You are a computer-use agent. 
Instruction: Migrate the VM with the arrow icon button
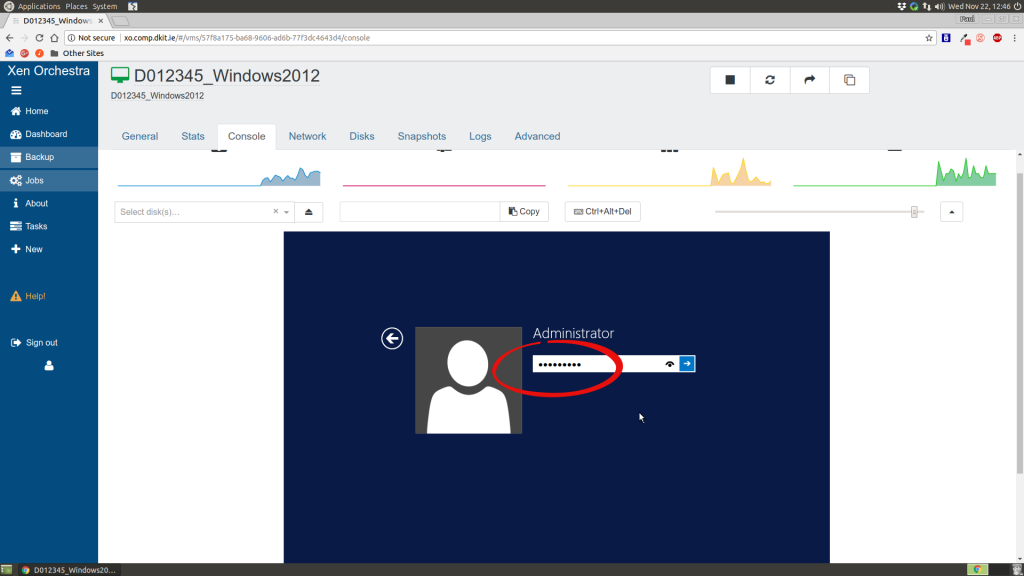[x=810, y=80]
